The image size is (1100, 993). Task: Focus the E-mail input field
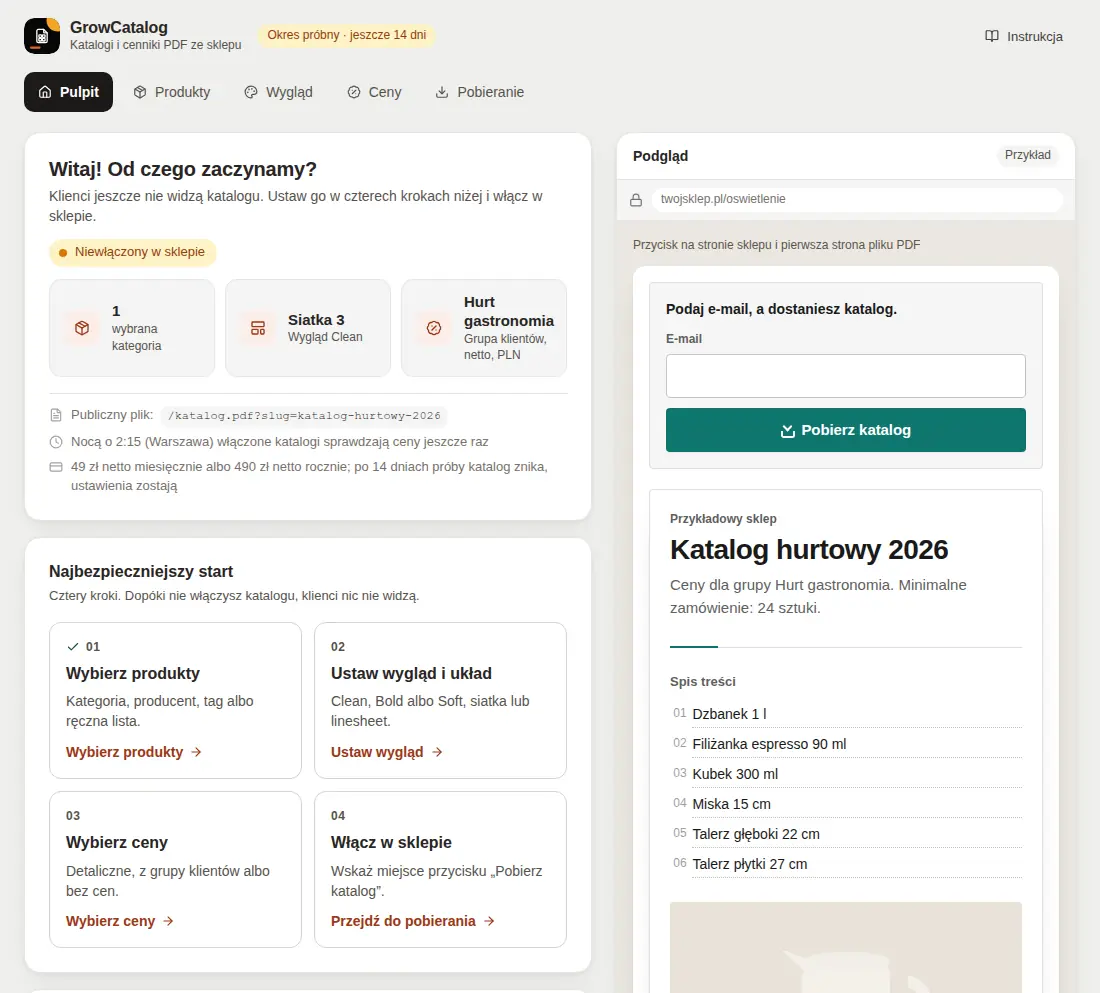845,376
